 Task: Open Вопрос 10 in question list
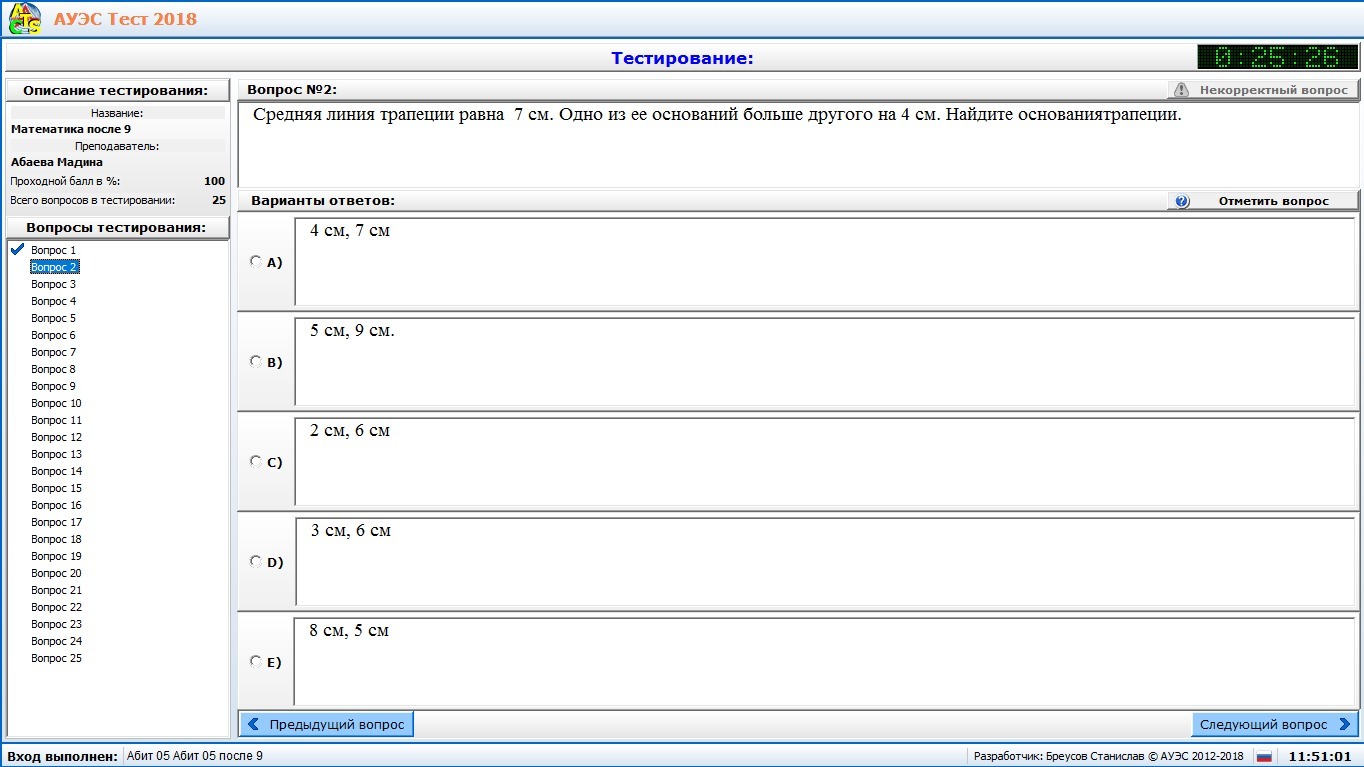coord(56,403)
